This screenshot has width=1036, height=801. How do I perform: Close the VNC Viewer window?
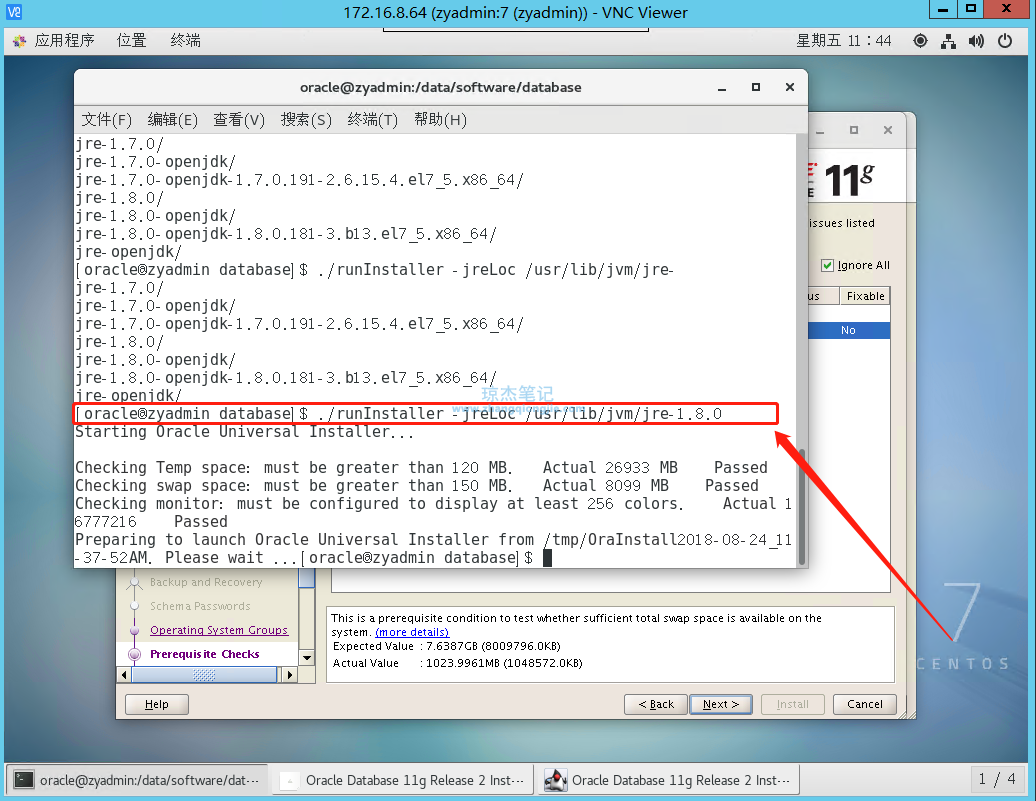[1007, 9]
